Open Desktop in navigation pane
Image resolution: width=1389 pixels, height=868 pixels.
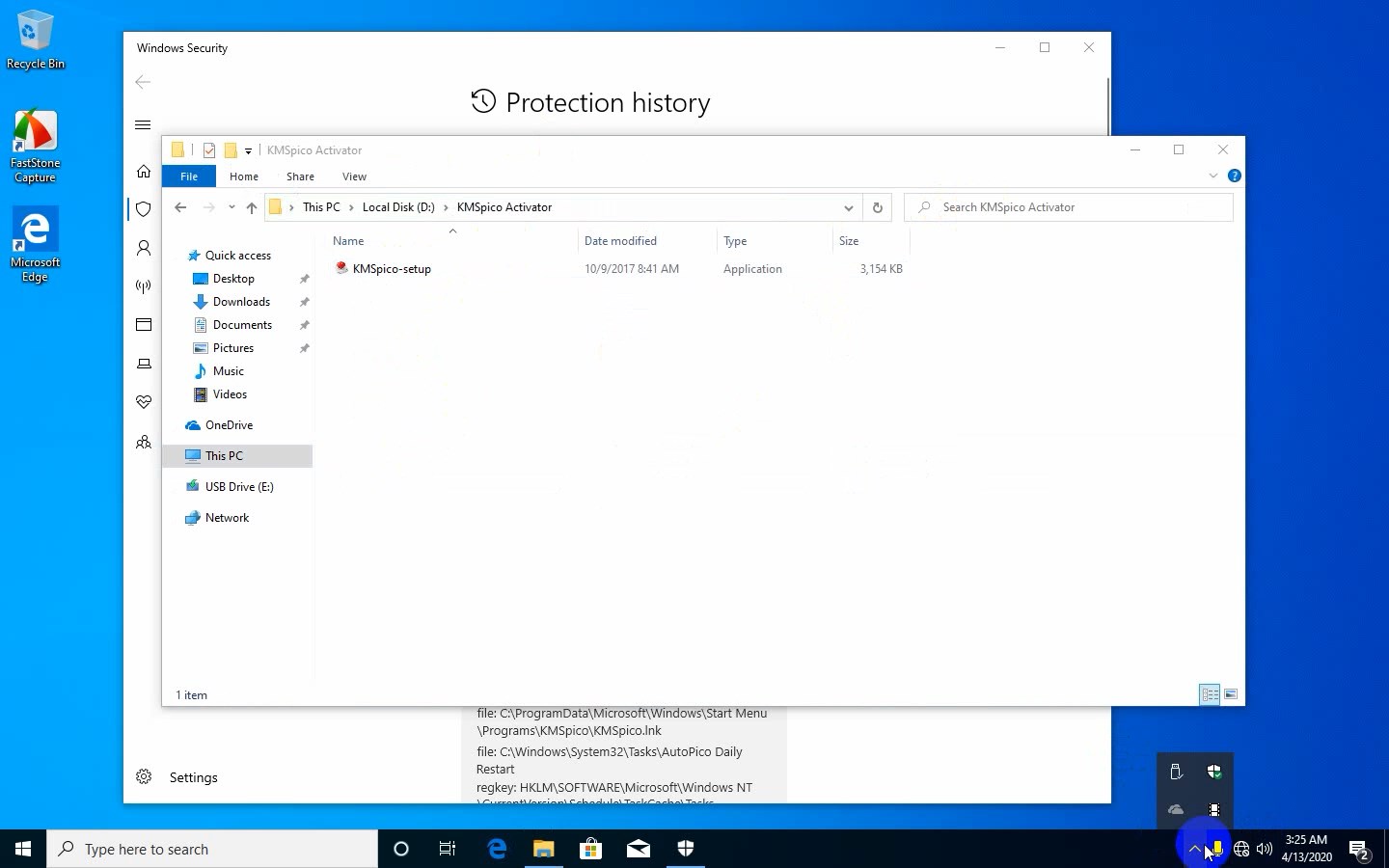pyautogui.click(x=233, y=279)
